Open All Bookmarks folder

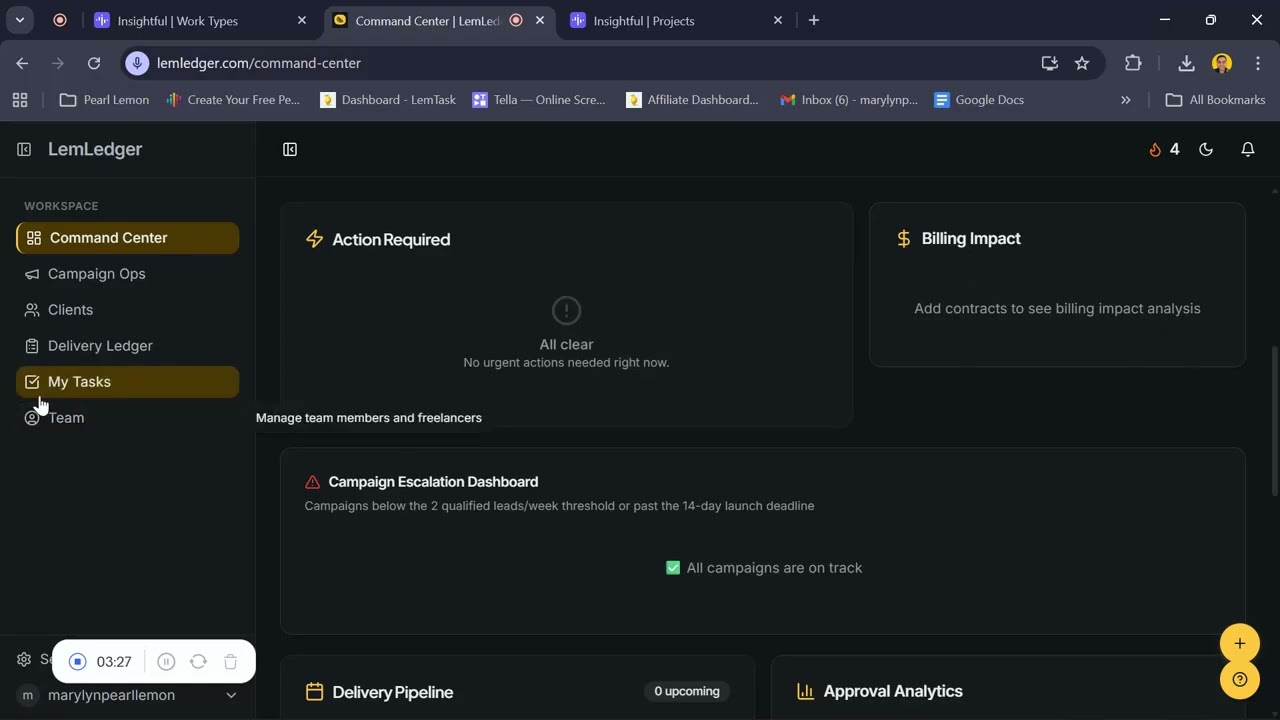tap(1216, 100)
